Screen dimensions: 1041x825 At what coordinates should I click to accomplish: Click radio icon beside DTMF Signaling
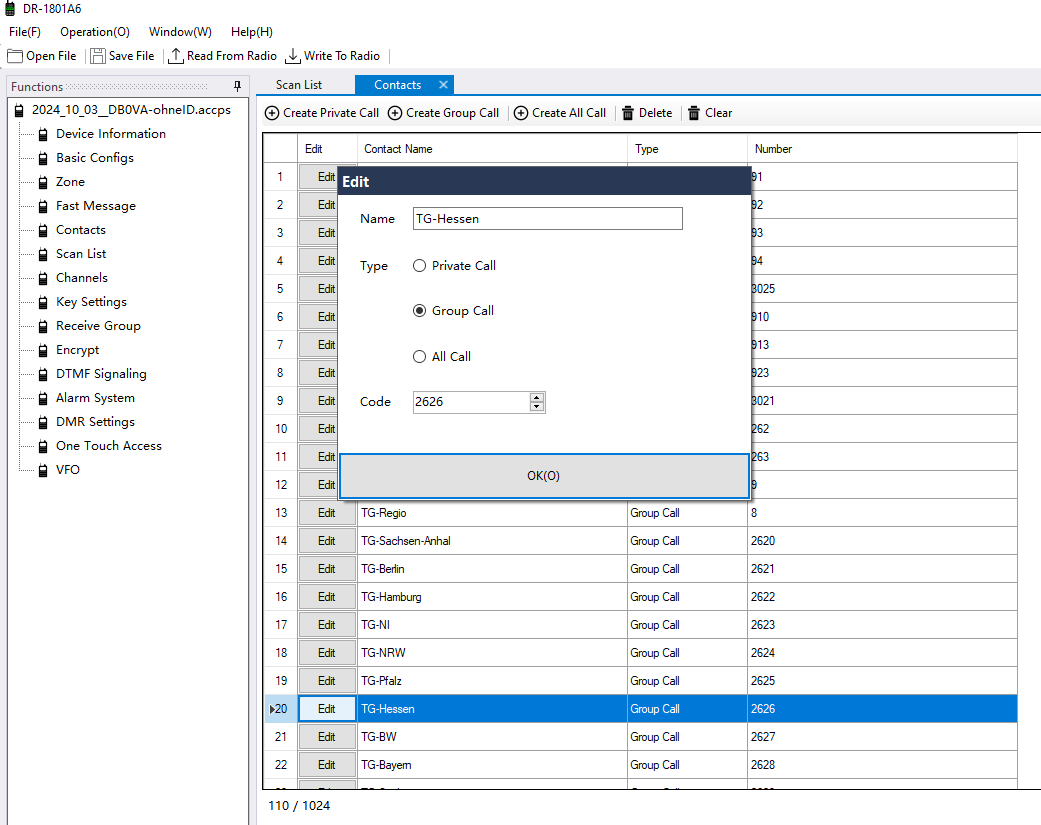43,375
